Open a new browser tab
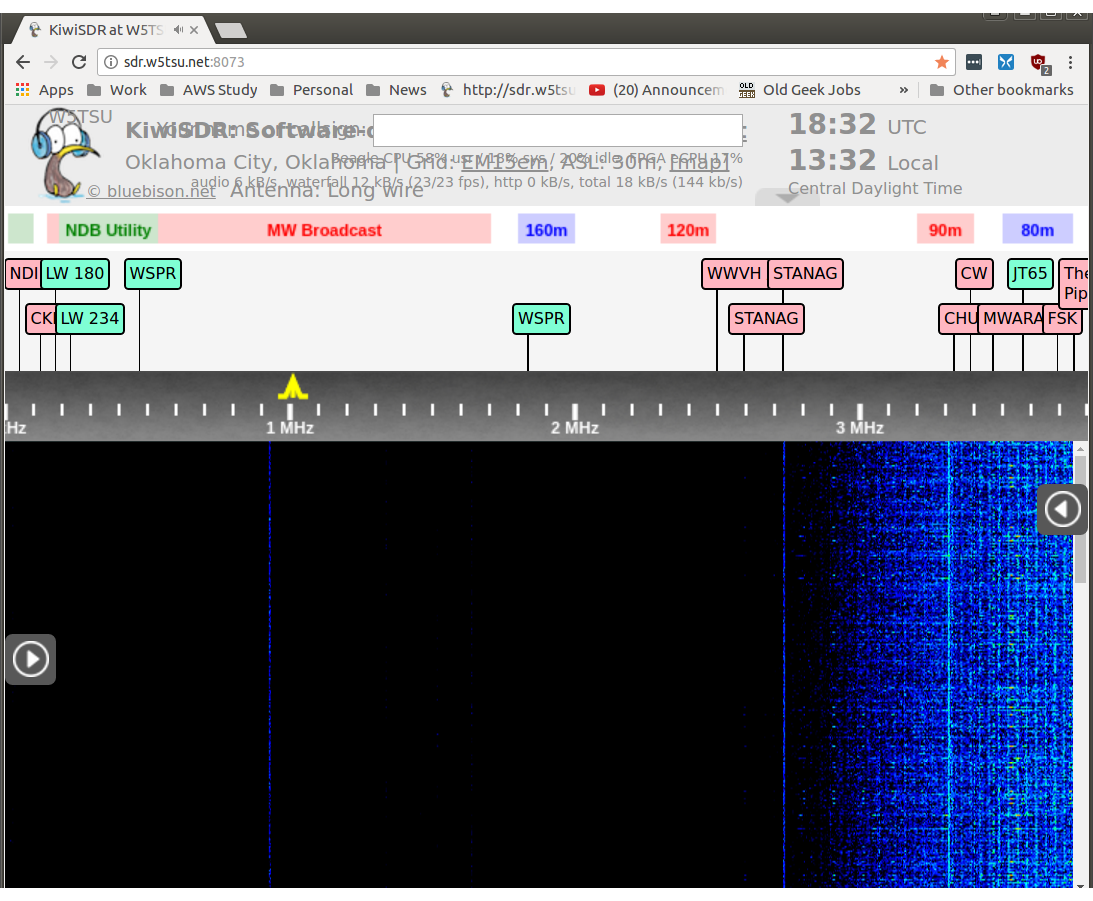This screenshot has width=1093, height=901. click(x=231, y=30)
